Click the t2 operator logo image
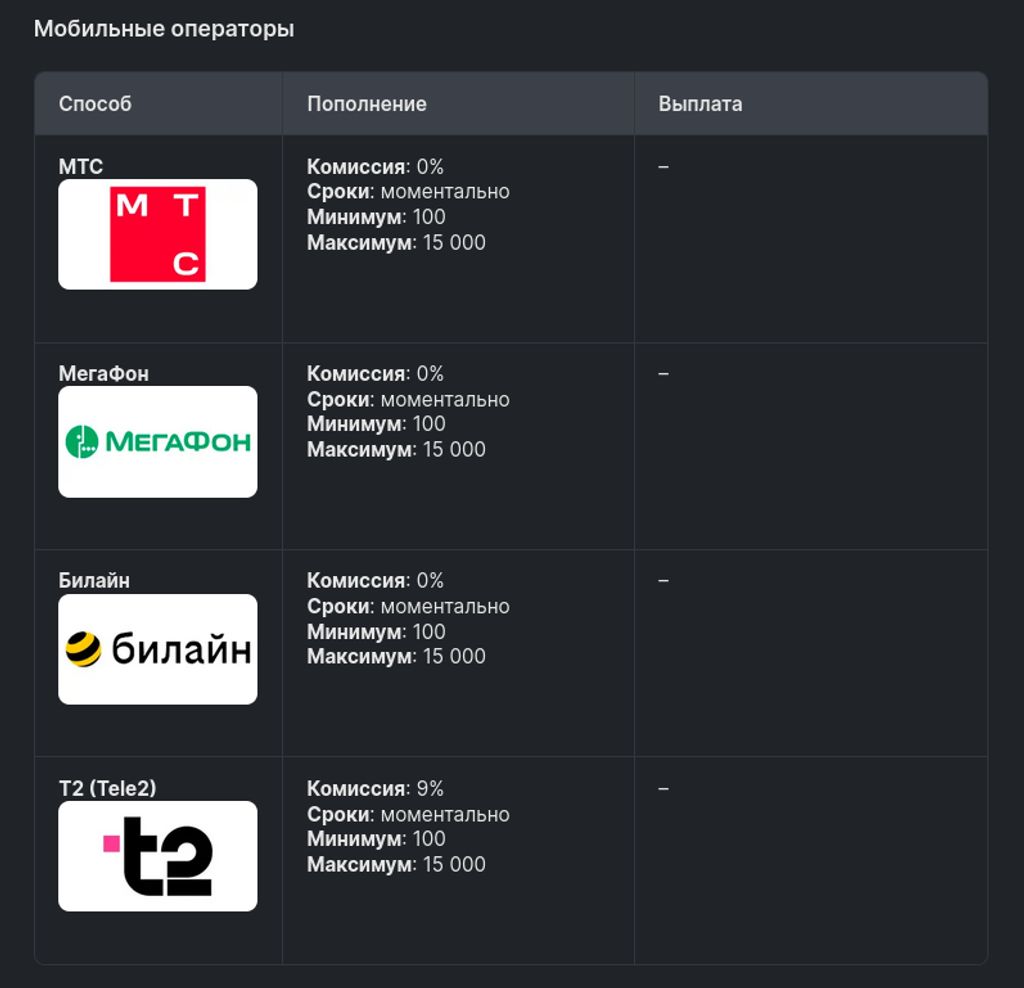The image size is (1024, 988). 157,856
